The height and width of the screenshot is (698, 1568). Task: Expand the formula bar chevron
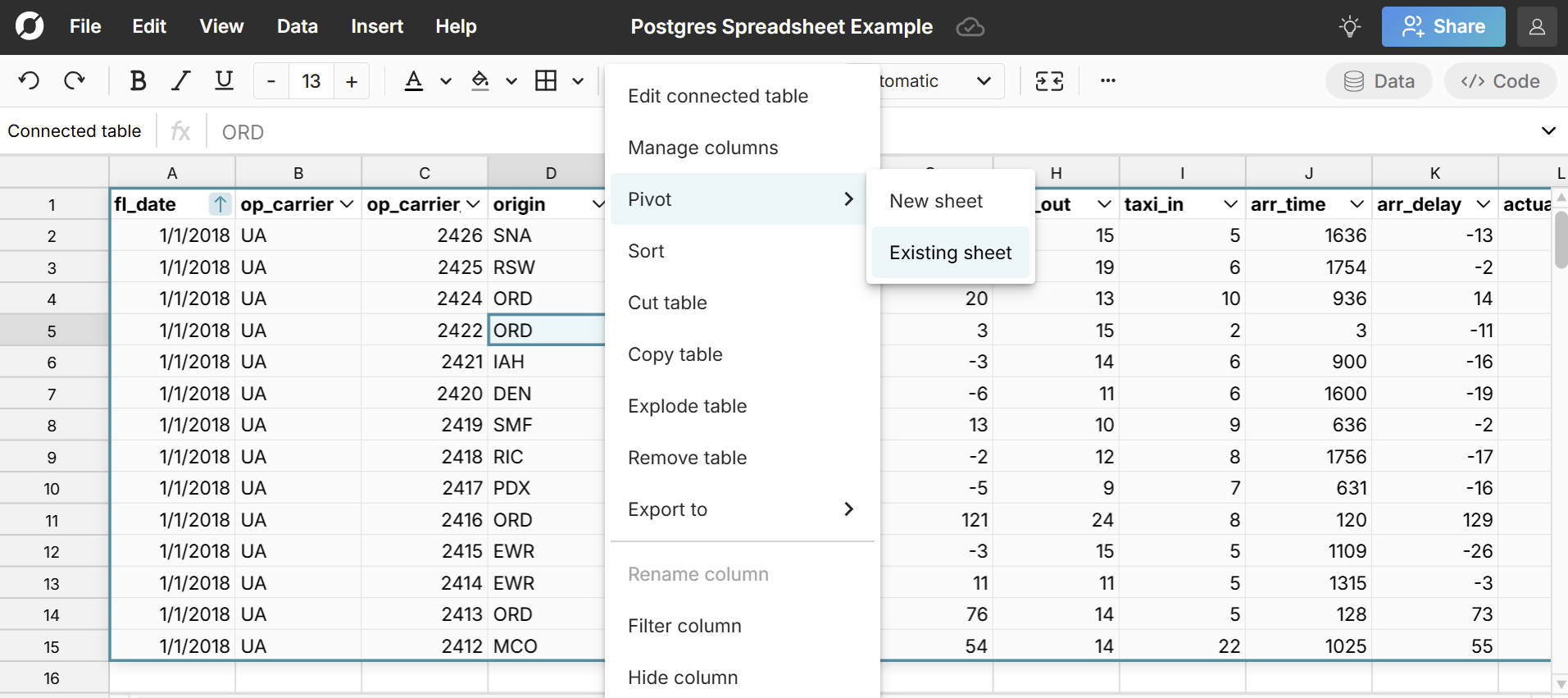tap(1548, 131)
